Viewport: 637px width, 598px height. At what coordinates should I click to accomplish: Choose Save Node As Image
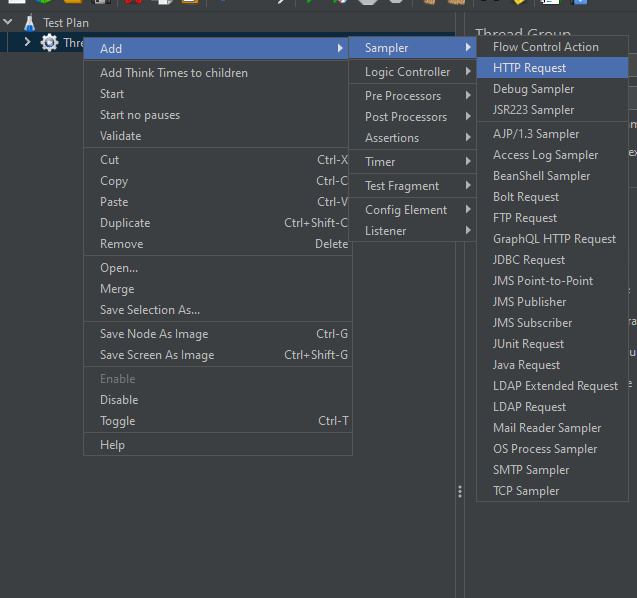coord(218,334)
